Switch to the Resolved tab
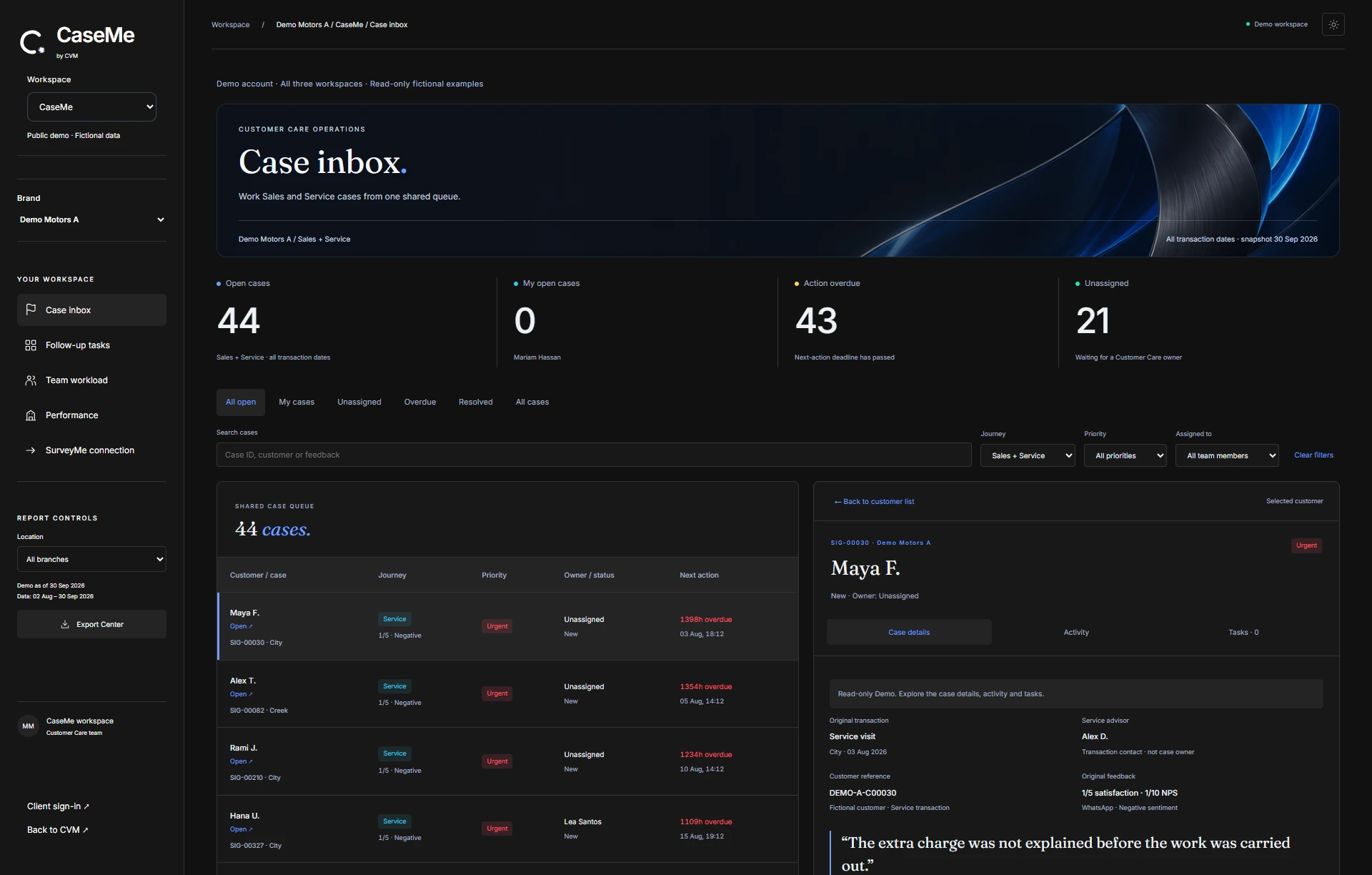The height and width of the screenshot is (875, 1372). coord(476,402)
